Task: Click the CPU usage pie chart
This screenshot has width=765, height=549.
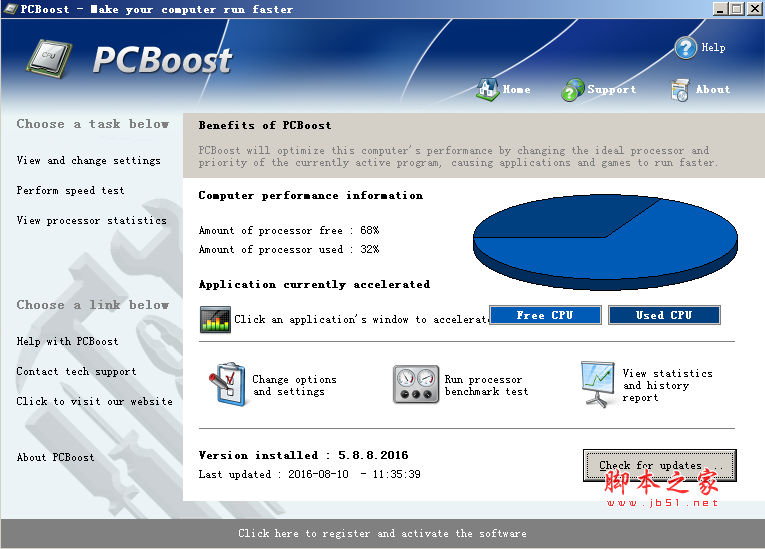Action: coord(605,243)
